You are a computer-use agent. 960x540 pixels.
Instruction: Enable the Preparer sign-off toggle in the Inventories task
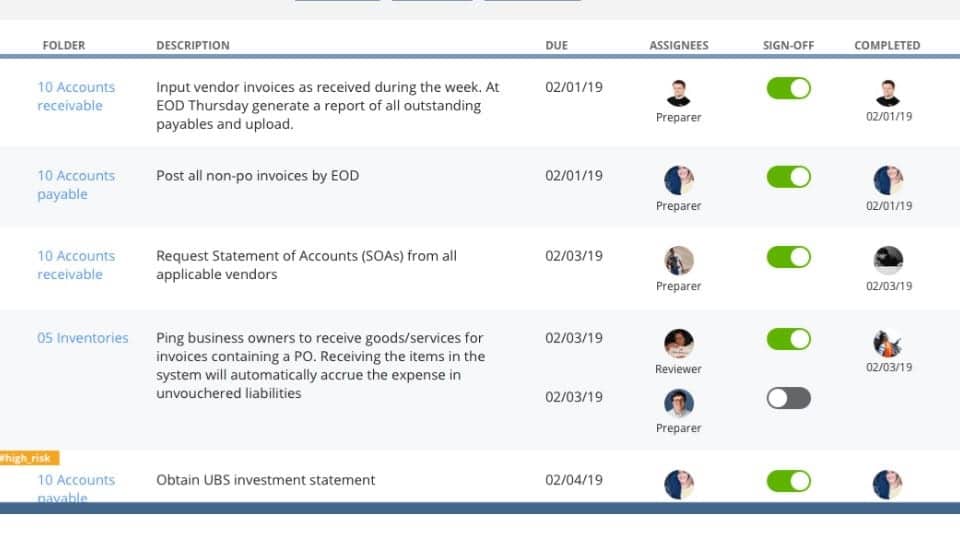(788, 398)
